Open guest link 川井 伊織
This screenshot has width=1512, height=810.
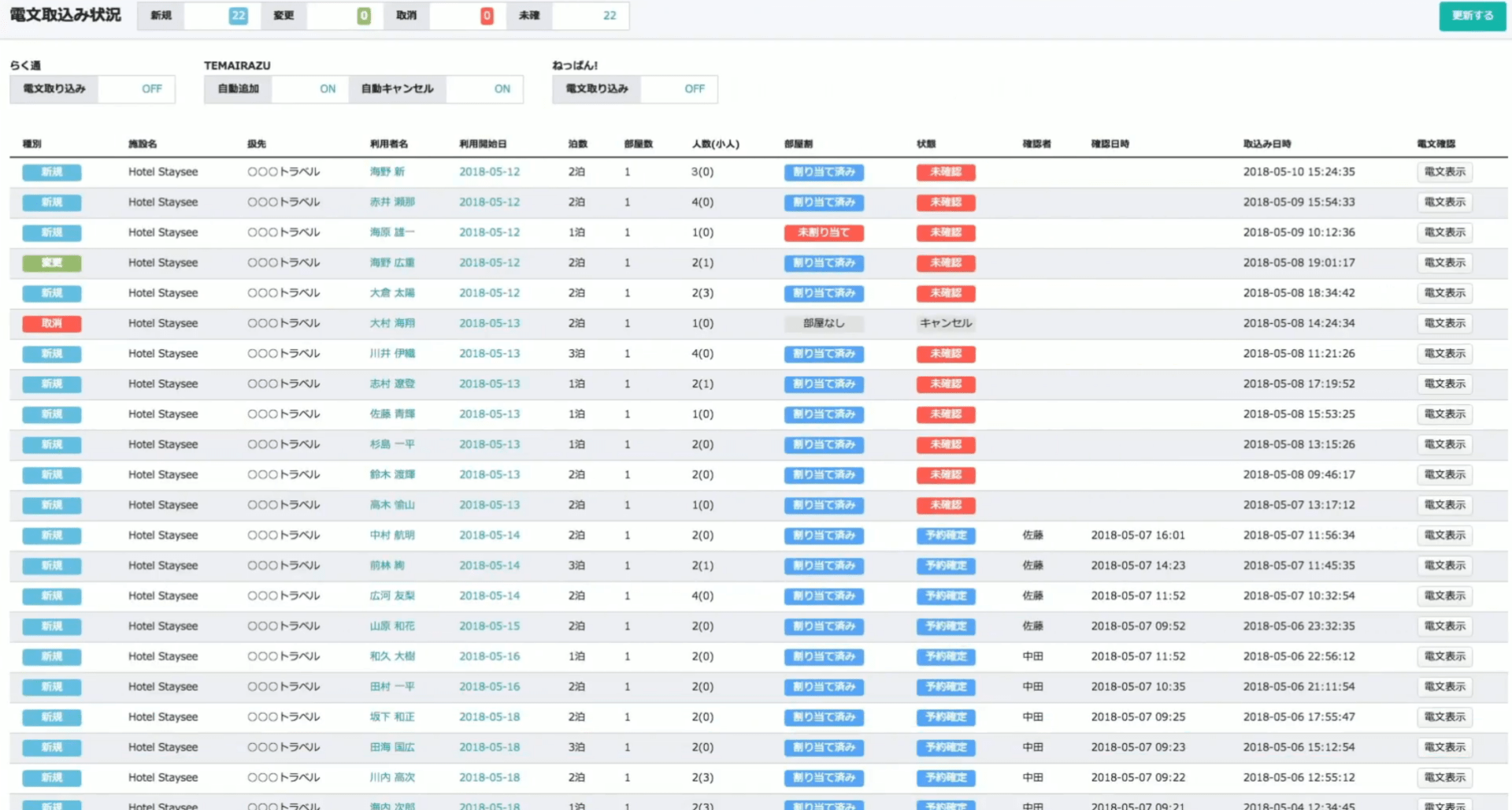(x=392, y=354)
